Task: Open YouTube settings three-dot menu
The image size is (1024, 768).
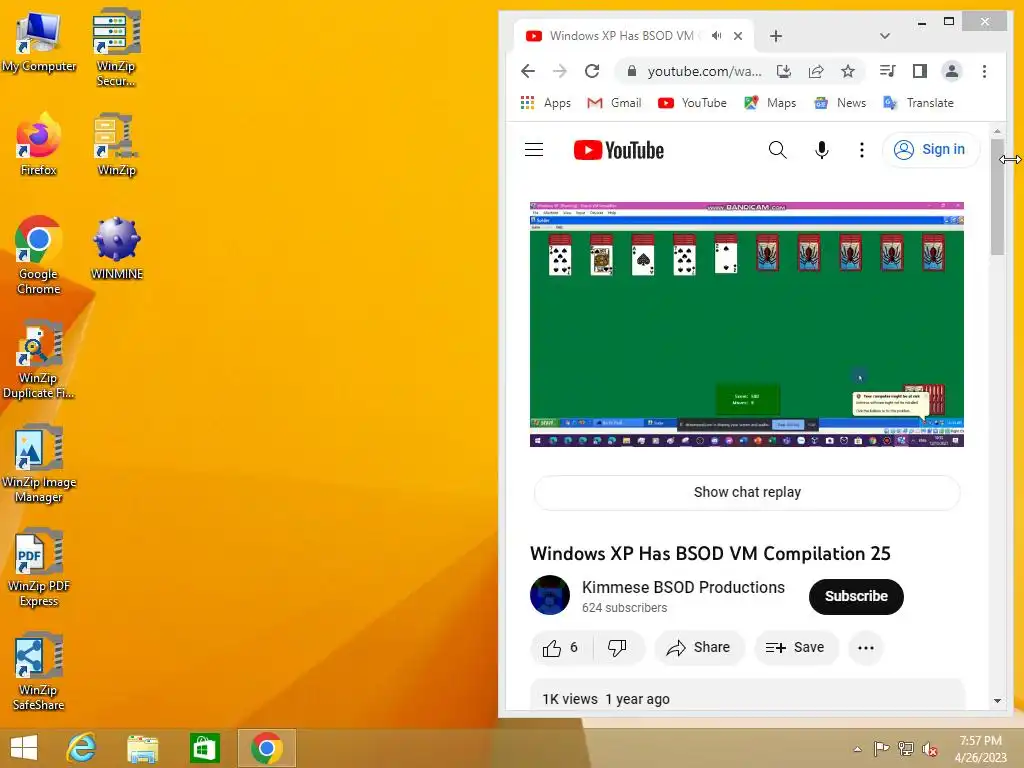Action: 862,150
